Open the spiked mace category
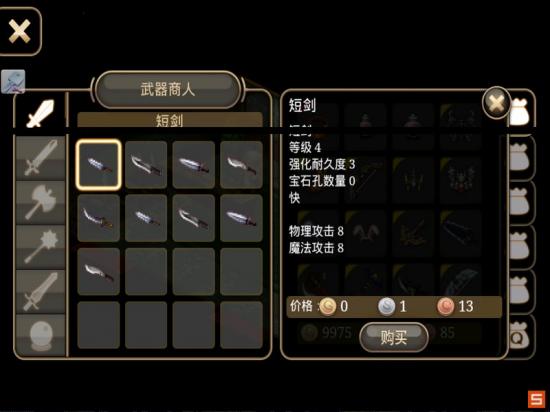Viewport: 550px width, 412px height. (40, 247)
